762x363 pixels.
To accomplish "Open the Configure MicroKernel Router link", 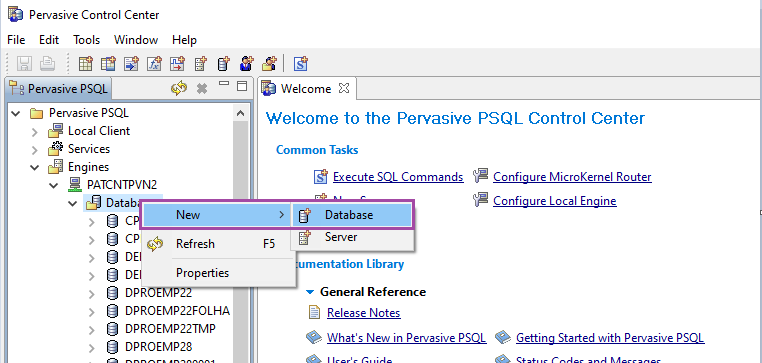I will point(572,177).
